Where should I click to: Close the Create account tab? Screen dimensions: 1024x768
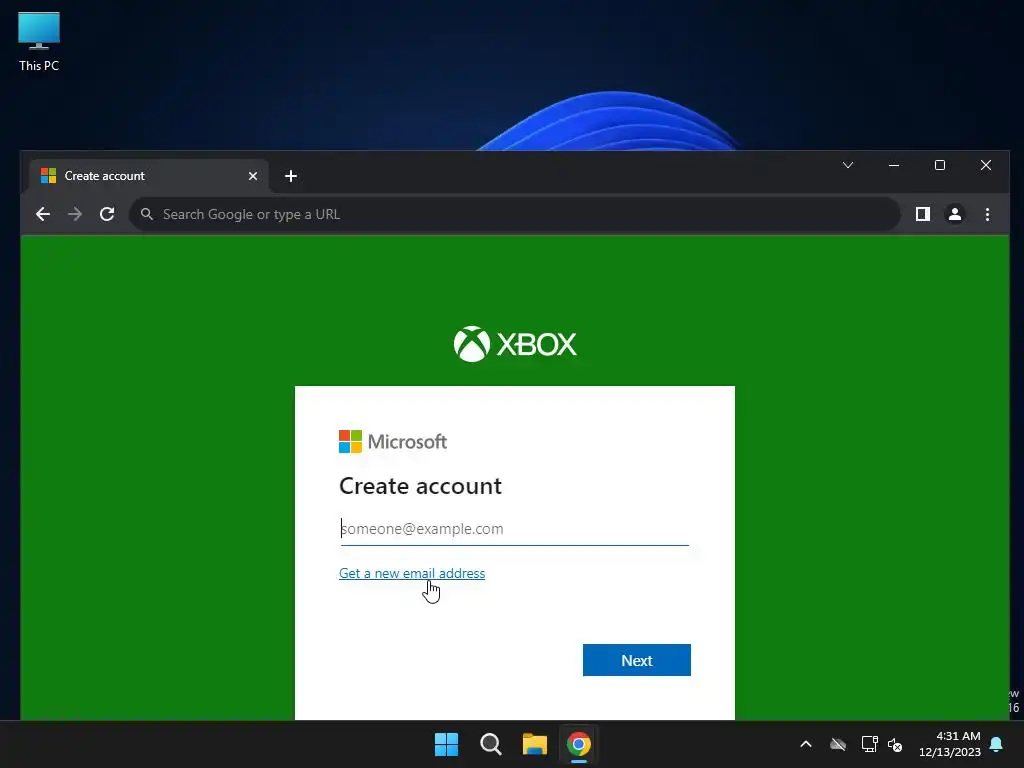(253, 176)
